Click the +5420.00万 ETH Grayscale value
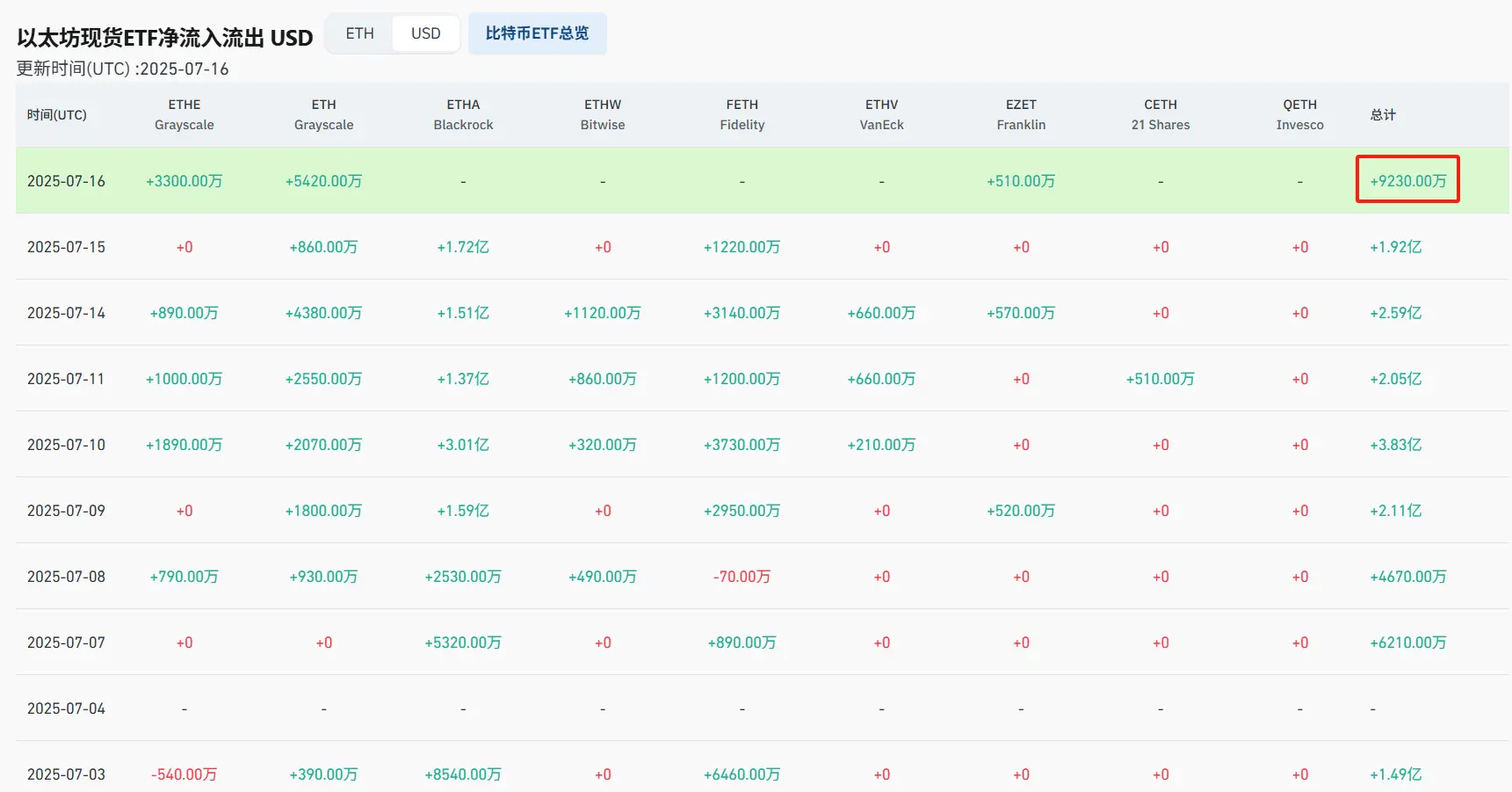Screen dimensions: 1512x792 pyautogui.click(x=324, y=181)
